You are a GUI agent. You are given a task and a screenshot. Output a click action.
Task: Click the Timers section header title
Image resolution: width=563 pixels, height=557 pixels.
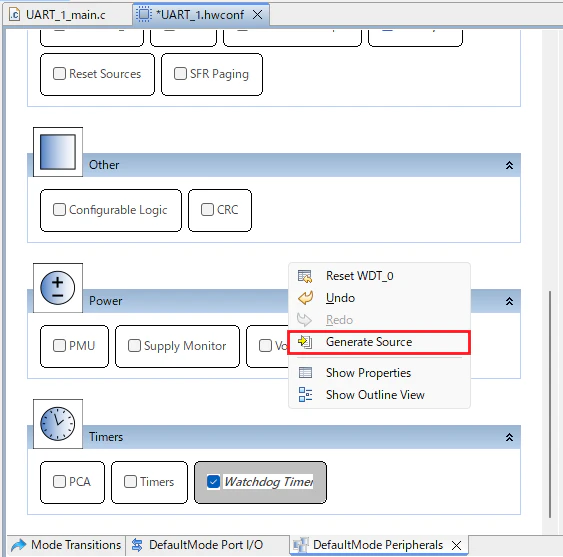(106, 437)
